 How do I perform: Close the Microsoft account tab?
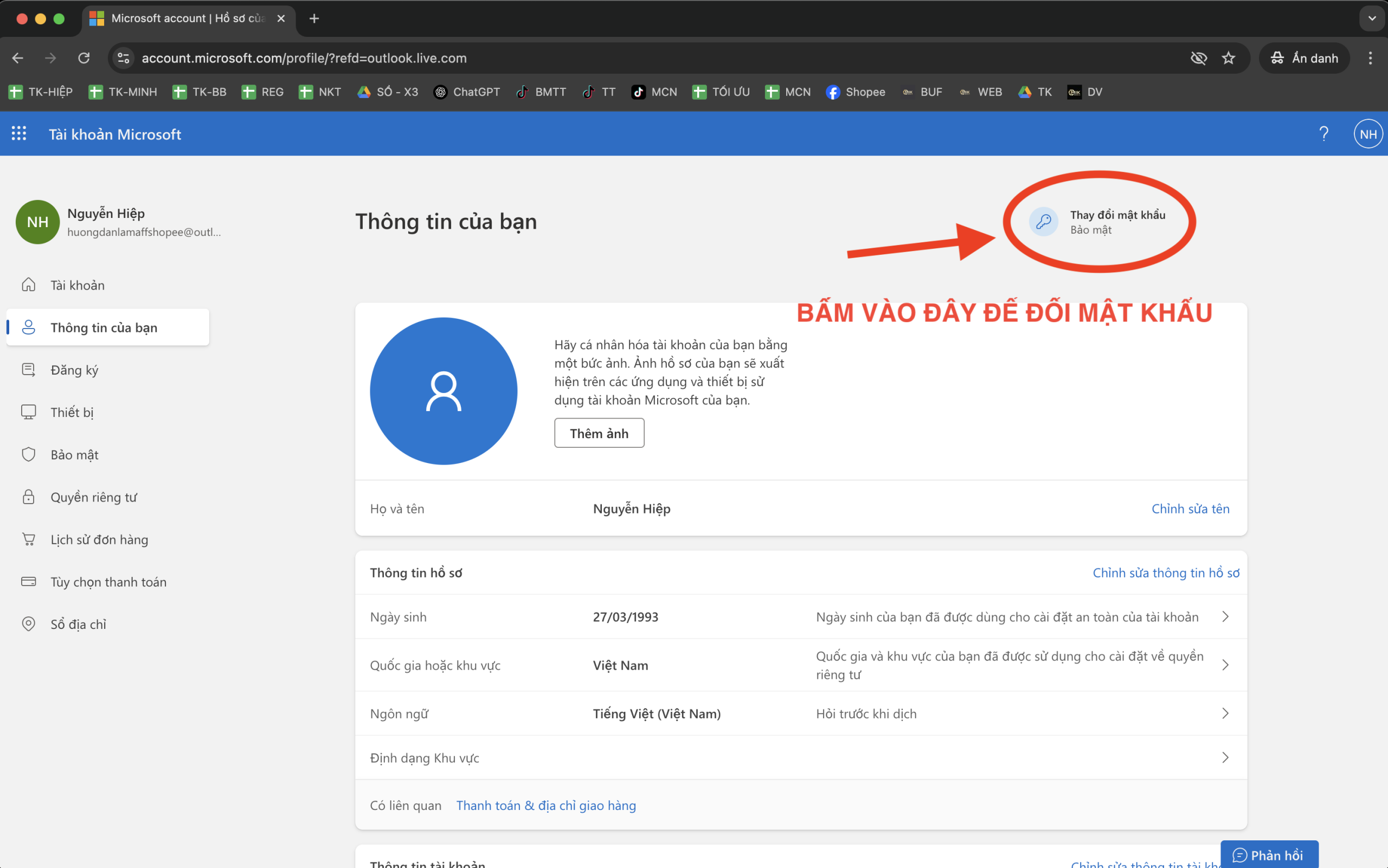[x=281, y=18]
